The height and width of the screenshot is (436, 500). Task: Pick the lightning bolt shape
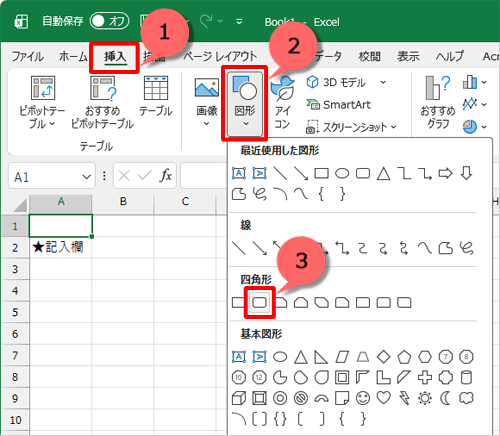404,398
